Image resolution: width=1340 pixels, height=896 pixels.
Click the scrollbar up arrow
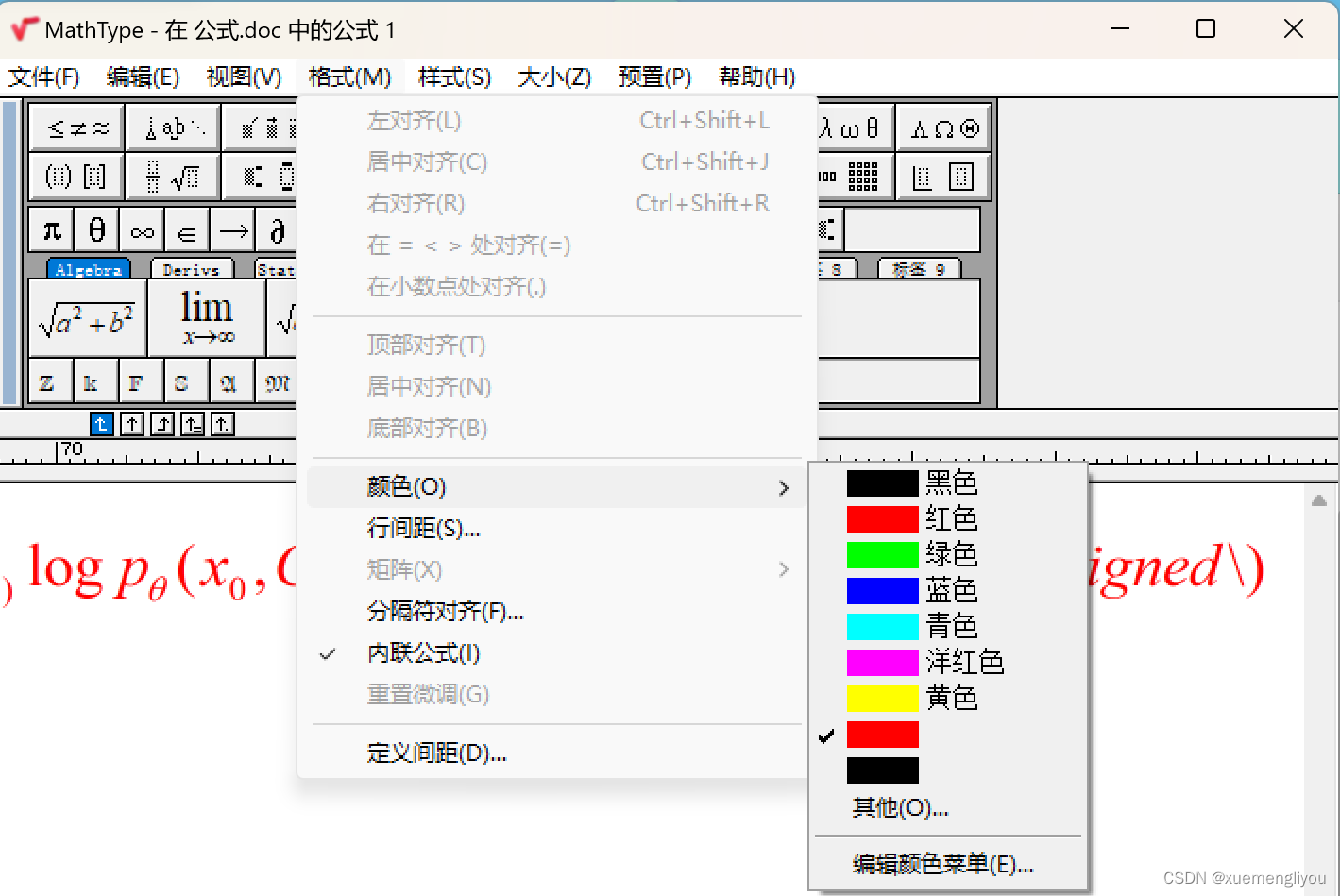point(1319,500)
